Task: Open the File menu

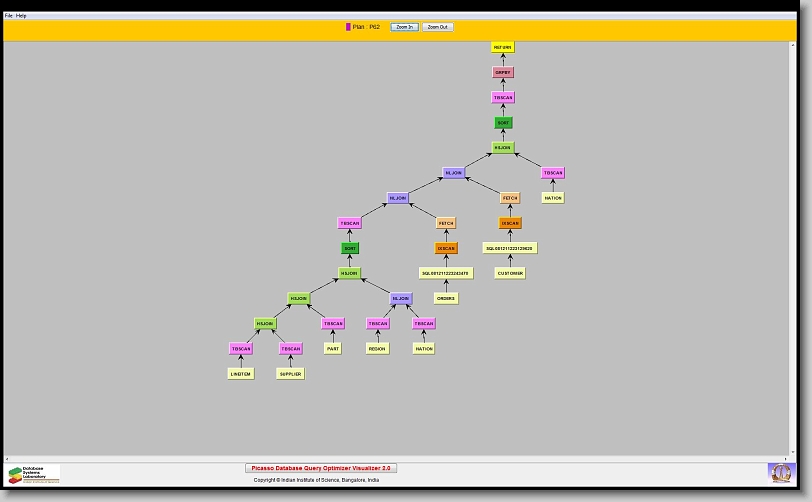Action: pyautogui.click(x=9, y=16)
